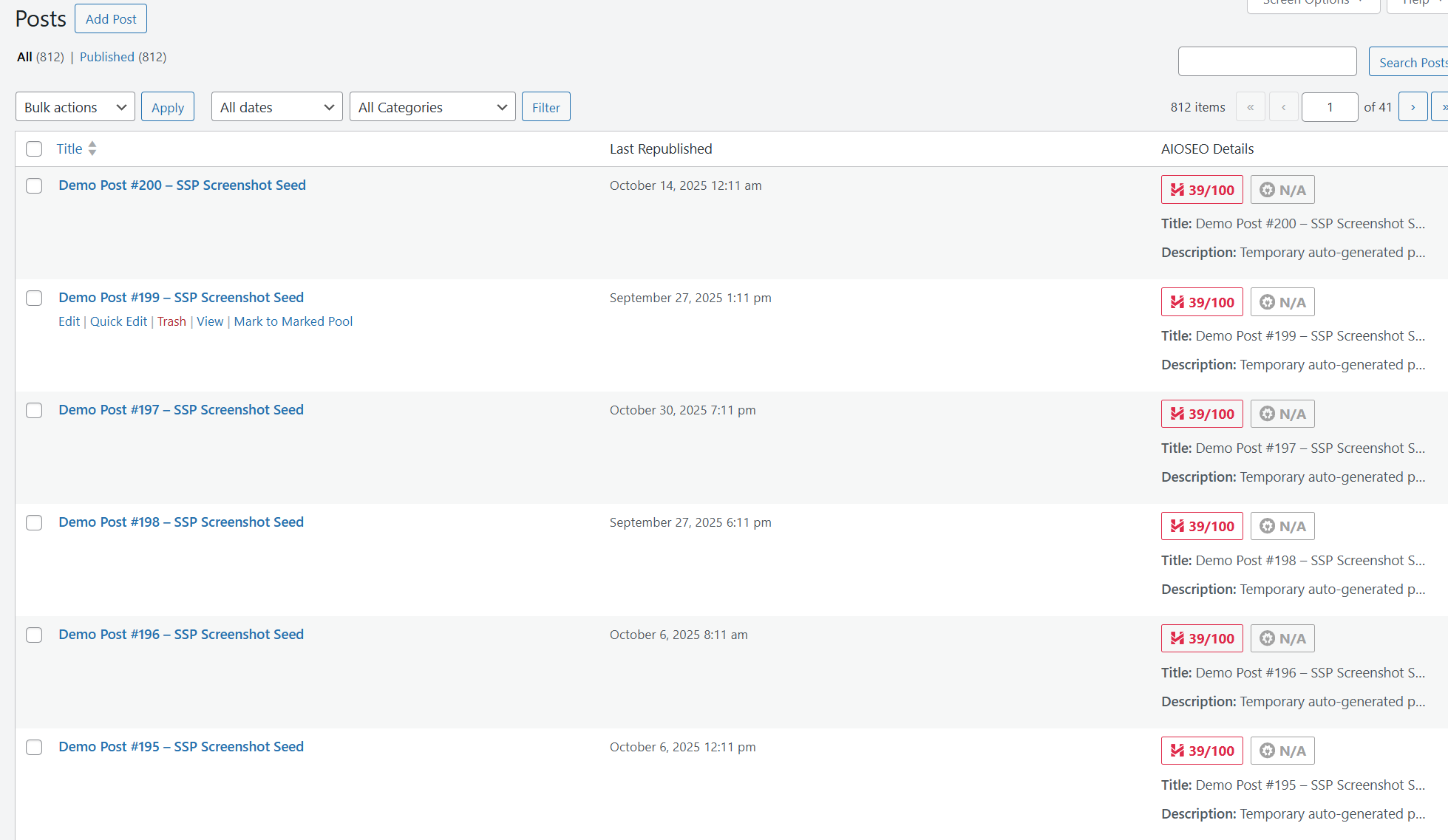The image size is (1448, 840).
Task: Go to next page arrow
Action: pos(1413,107)
